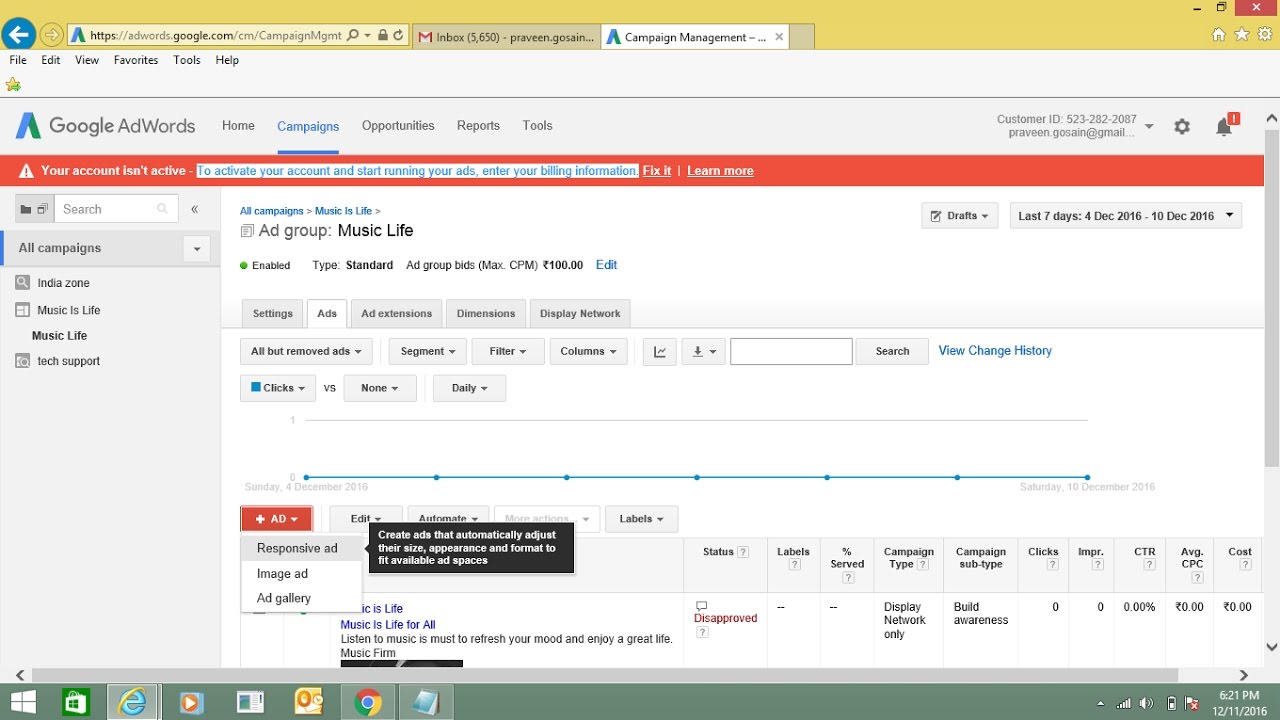1280x720 pixels.
Task: Click the browser Home icon
Action: coord(1218,35)
